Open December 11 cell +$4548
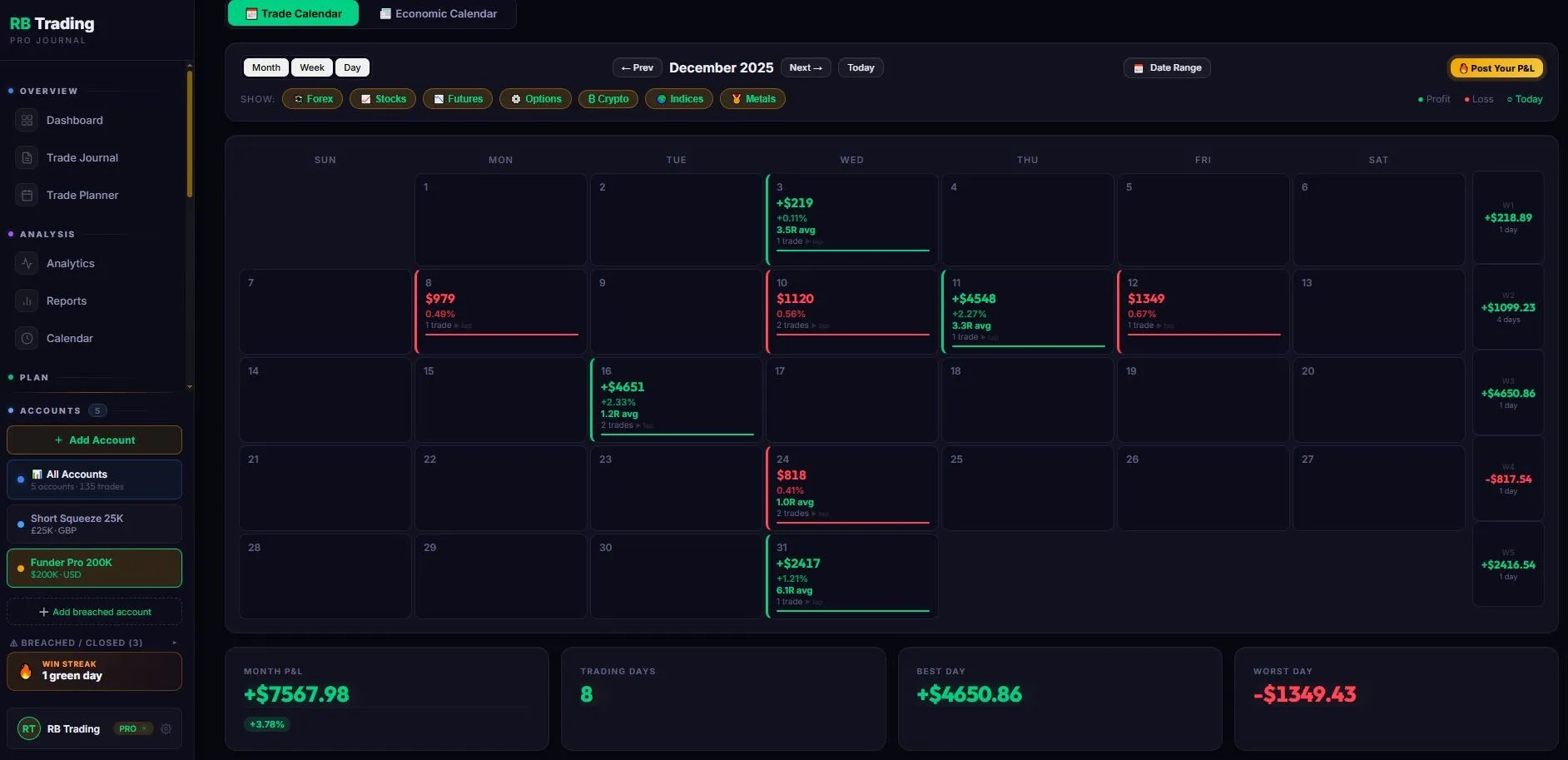The image size is (1568, 760). pyautogui.click(x=1027, y=311)
